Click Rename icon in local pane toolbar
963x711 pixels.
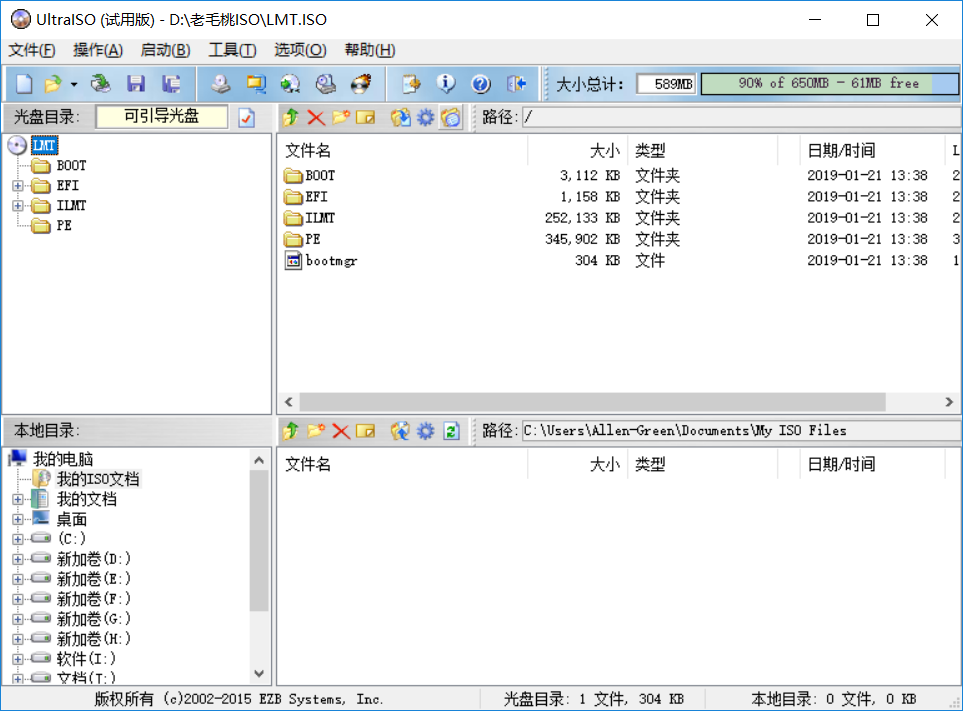[365, 431]
